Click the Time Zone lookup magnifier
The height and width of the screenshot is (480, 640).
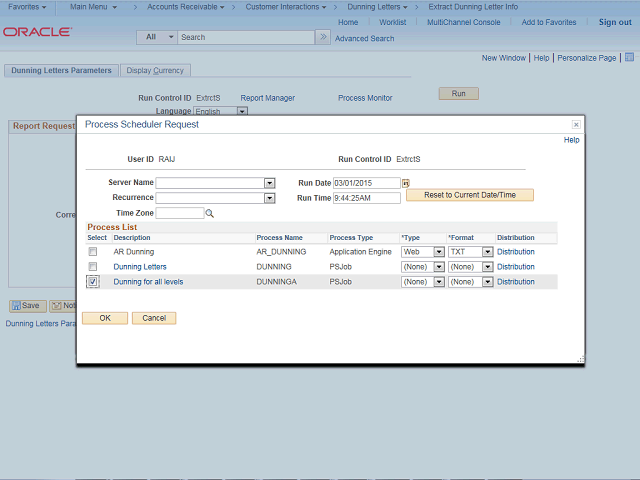tap(210, 213)
